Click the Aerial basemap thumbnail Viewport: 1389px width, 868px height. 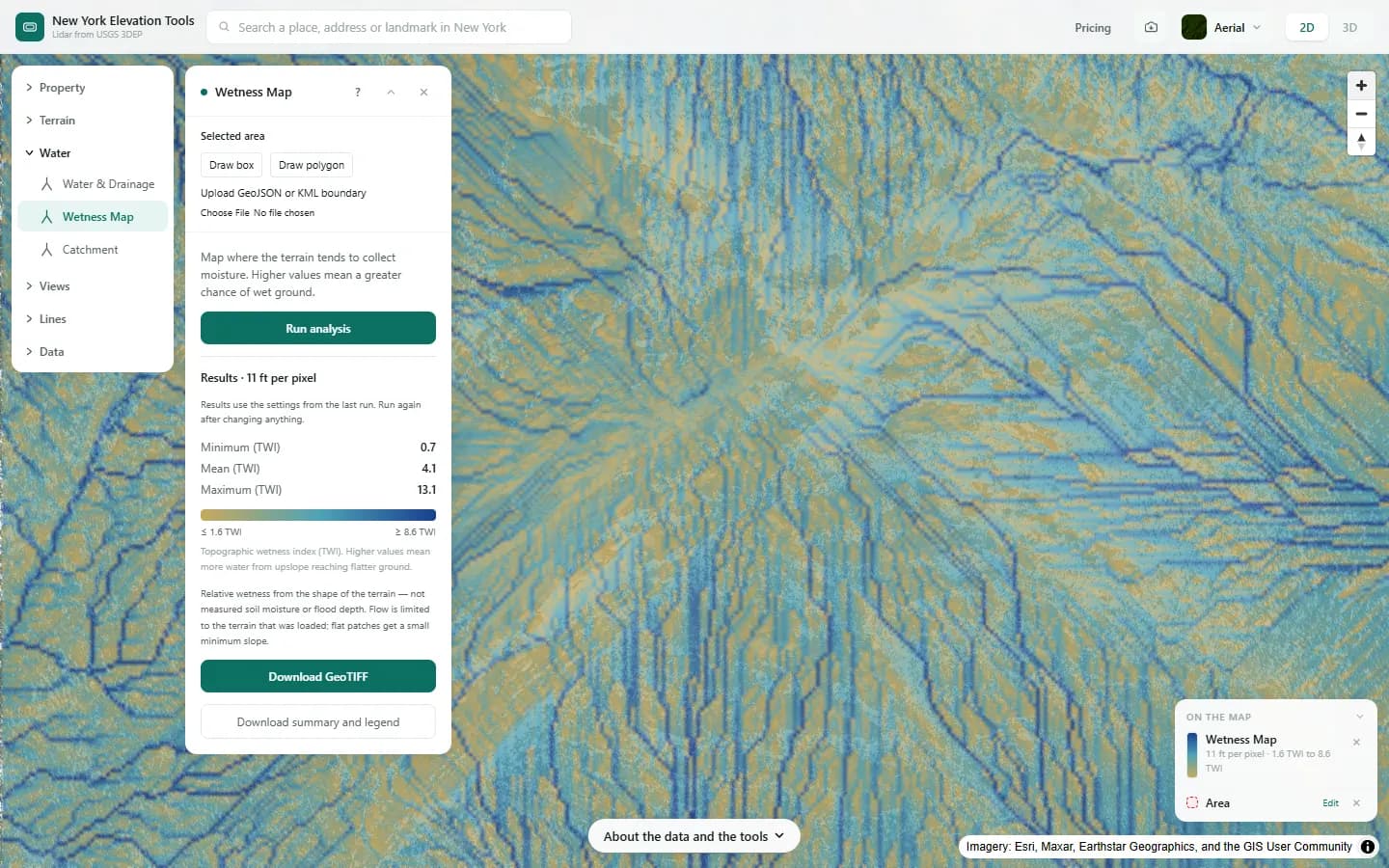(1194, 27)
